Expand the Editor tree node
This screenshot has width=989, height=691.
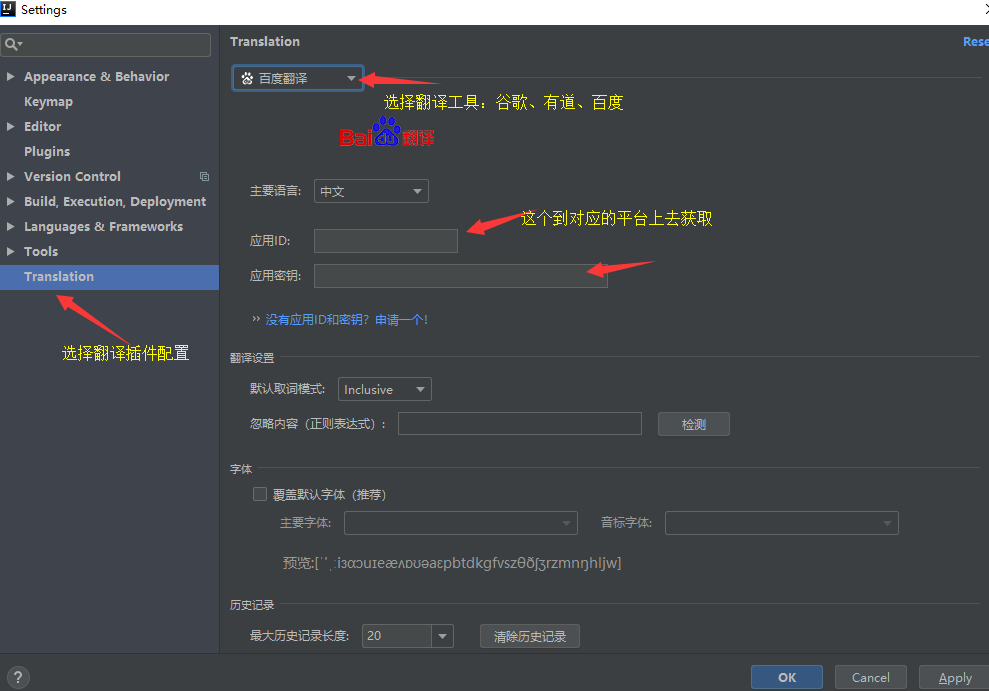pyautogui.click(x=11, y=127)
